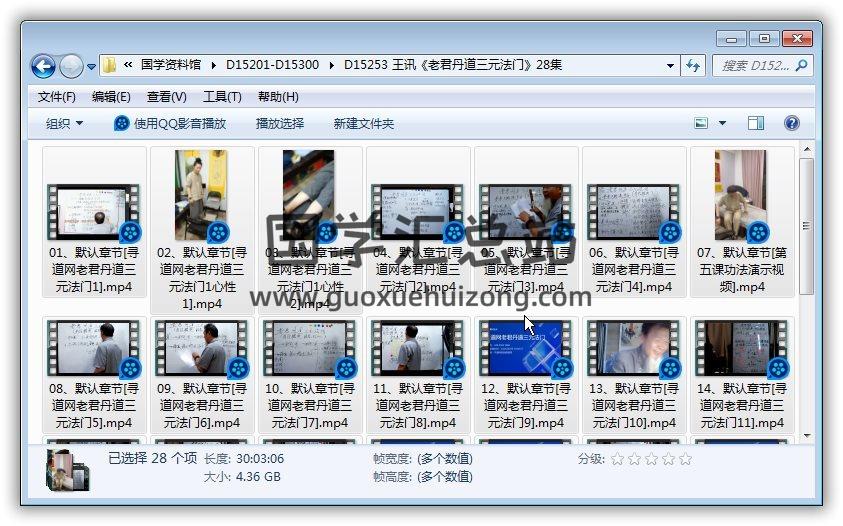Viewport: 843px width, 526px height.
Task: Open the 文件(F) menu
Action: pyautogui.click(x=57, y=97)
